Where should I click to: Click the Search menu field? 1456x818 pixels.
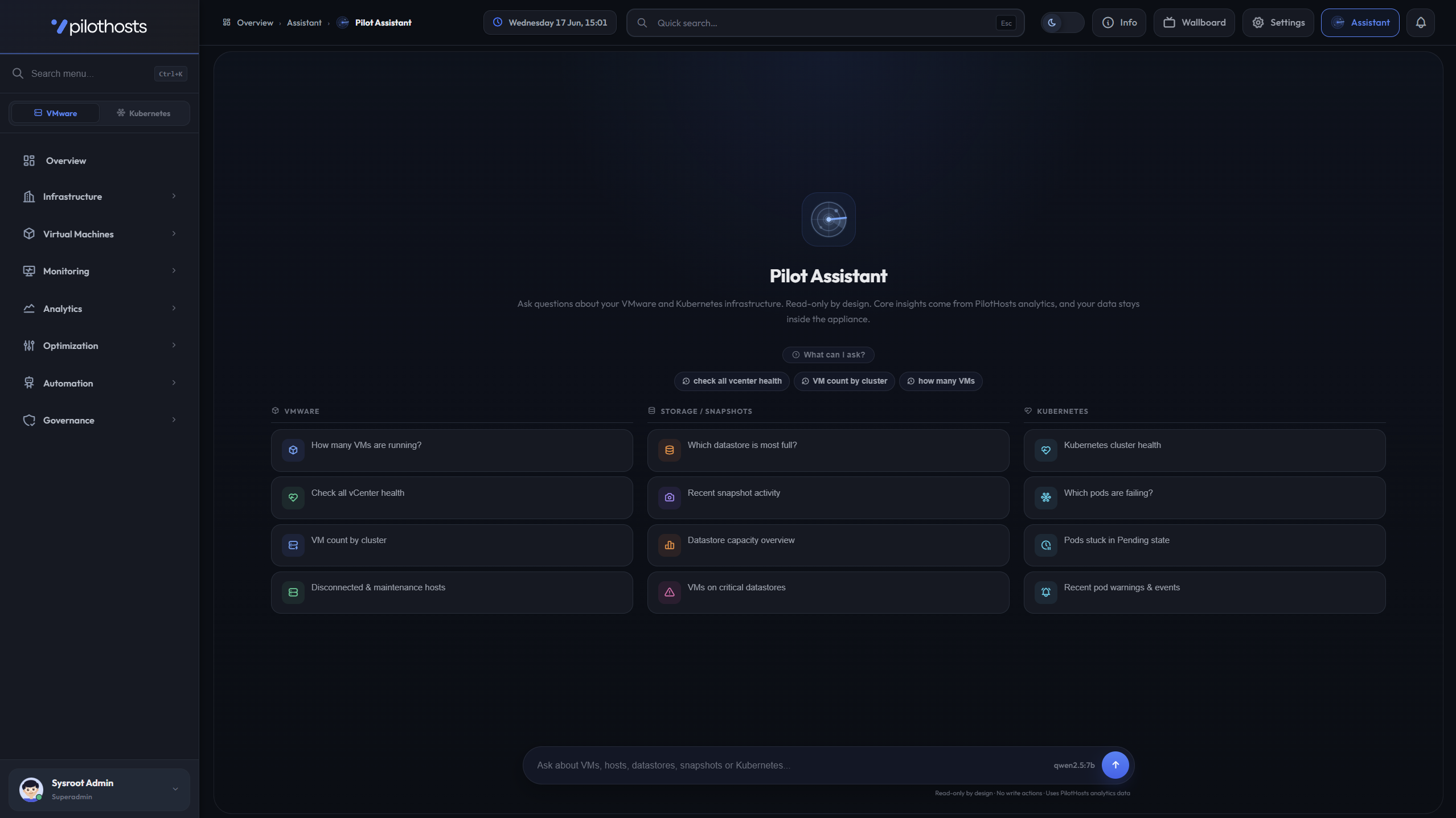100,73
